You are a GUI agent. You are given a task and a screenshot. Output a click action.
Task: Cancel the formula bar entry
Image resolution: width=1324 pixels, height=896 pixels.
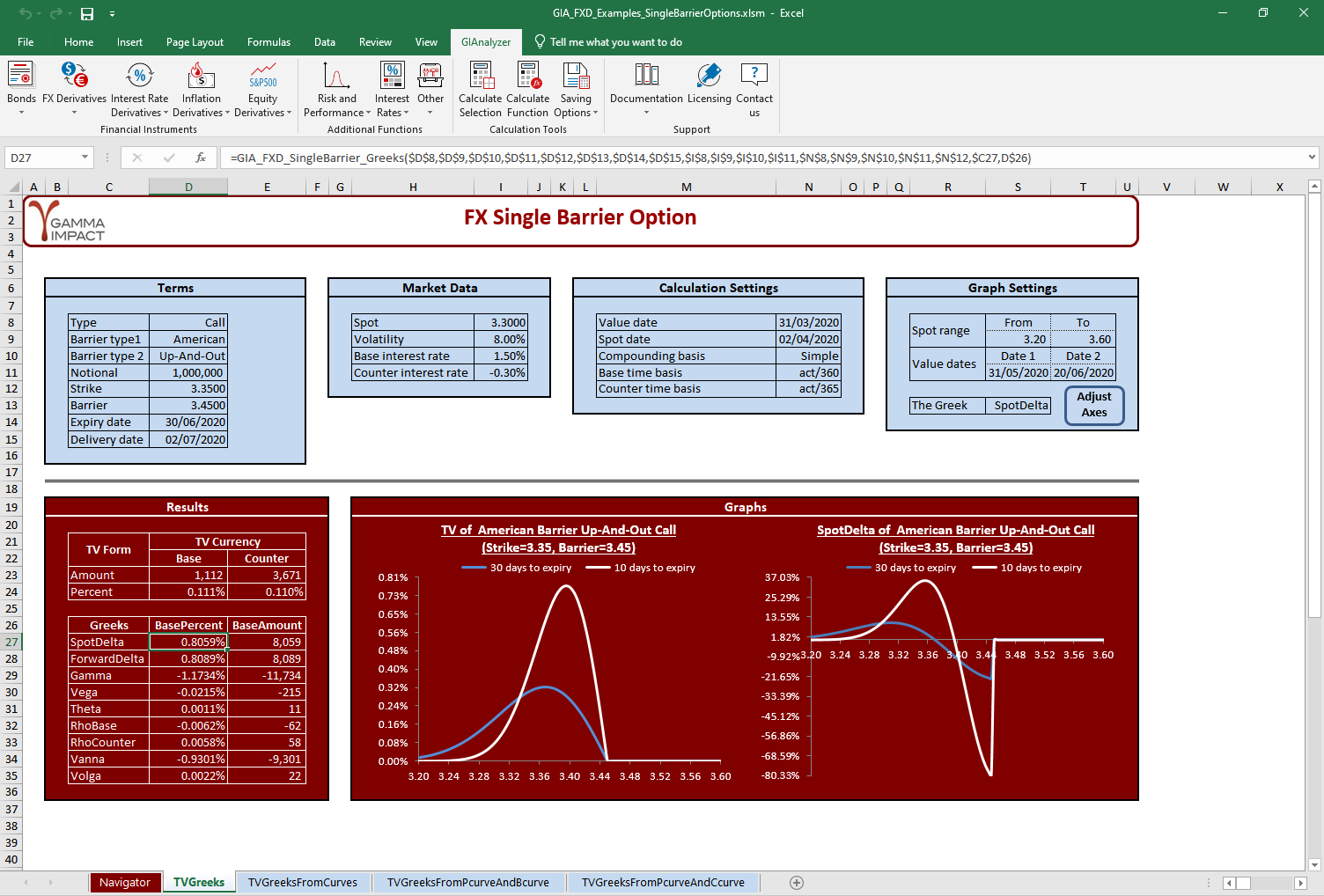click(137, 158)
